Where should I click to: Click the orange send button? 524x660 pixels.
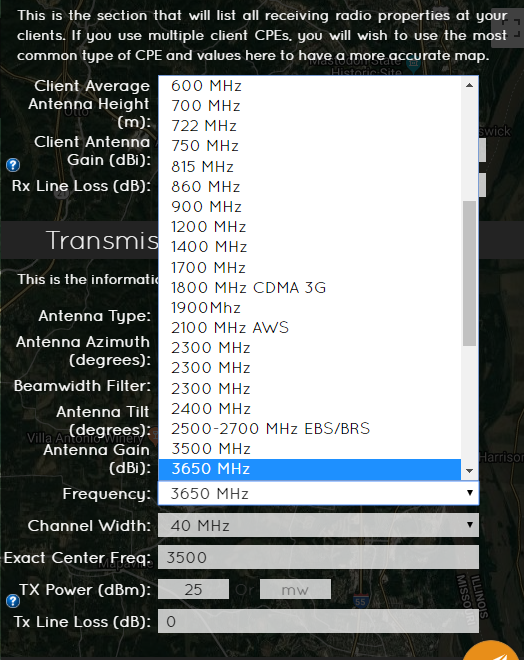pos(492,652)
